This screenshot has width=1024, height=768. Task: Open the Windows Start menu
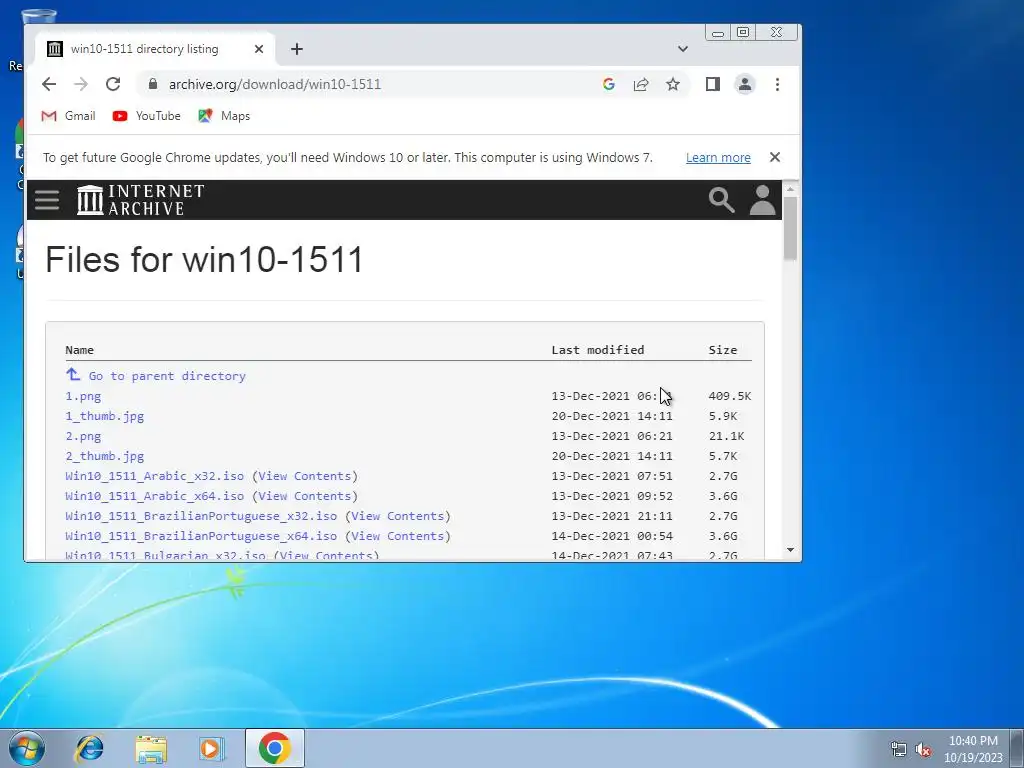[26, 748]
